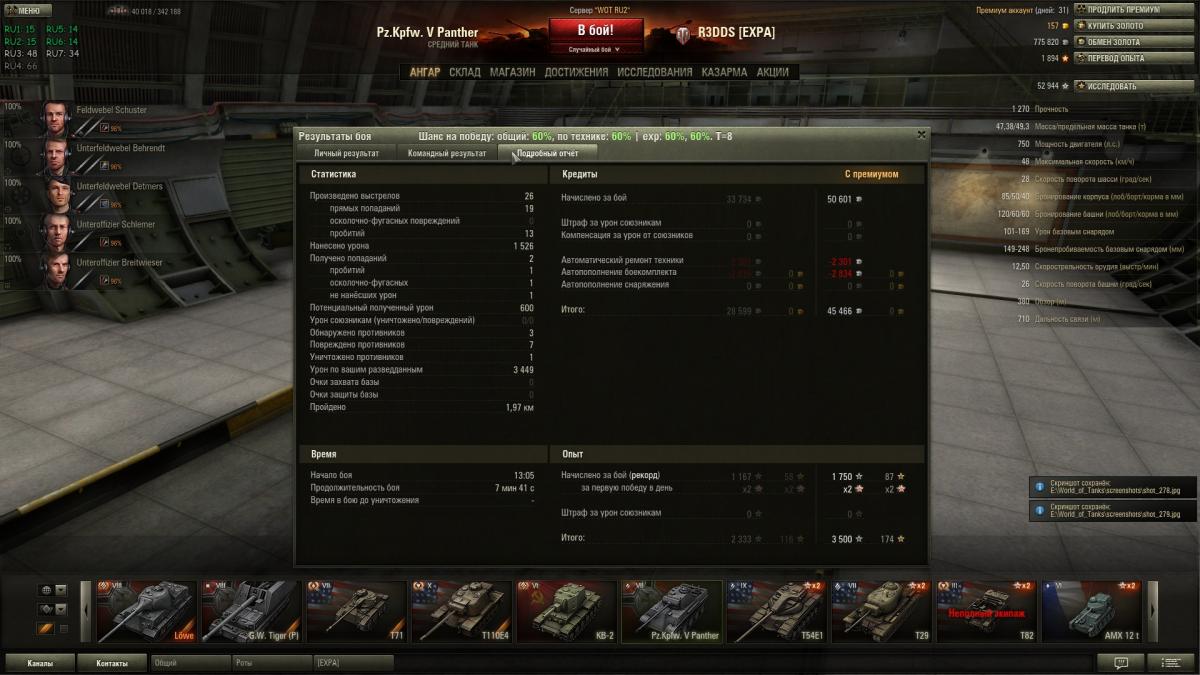Select Подробный отчёт tab

[548, 153]
